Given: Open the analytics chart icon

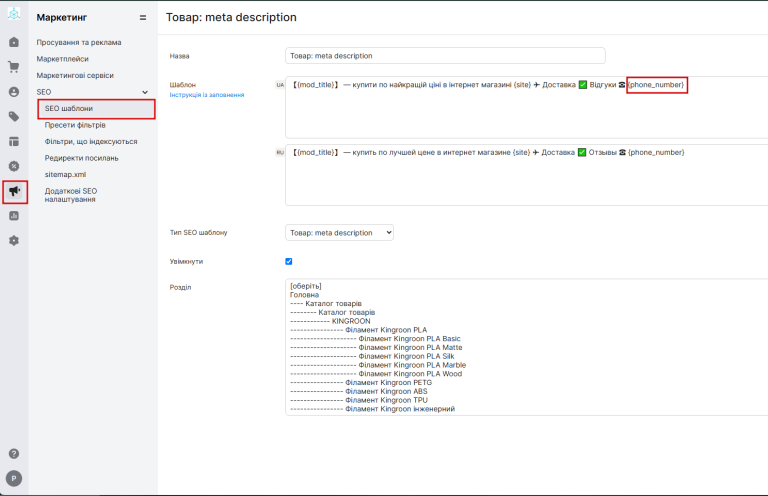Looking at the screenshot, I should (x=14, y=216).
